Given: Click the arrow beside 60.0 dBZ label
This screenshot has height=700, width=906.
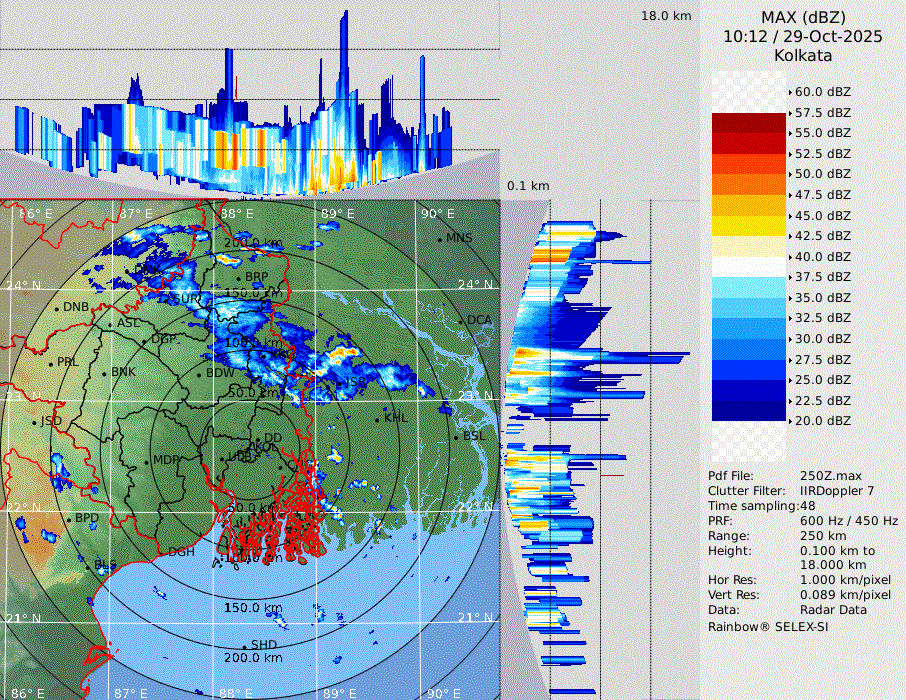Looking at the screenshot, I should (x=790, y=92).
